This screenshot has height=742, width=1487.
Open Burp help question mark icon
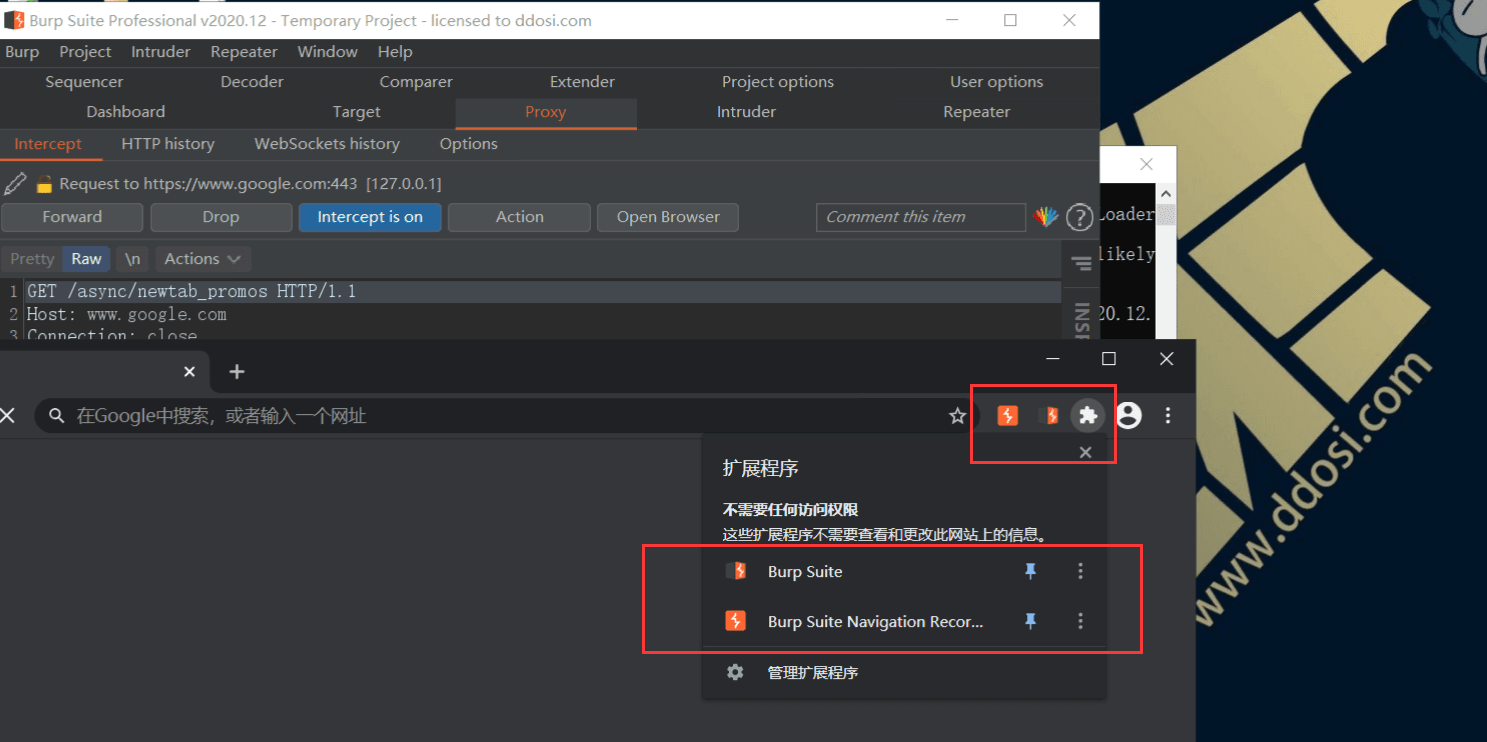pos(1079,217)
